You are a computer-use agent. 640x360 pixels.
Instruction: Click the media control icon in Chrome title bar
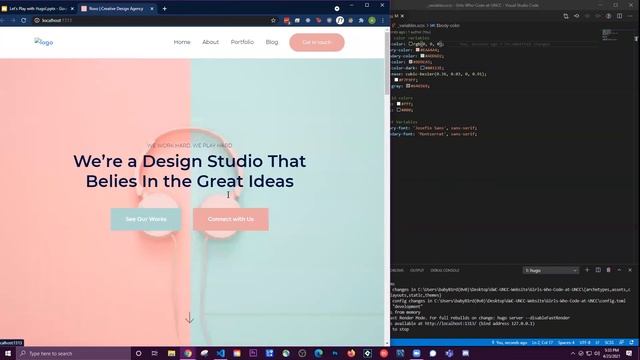(337, 8)
